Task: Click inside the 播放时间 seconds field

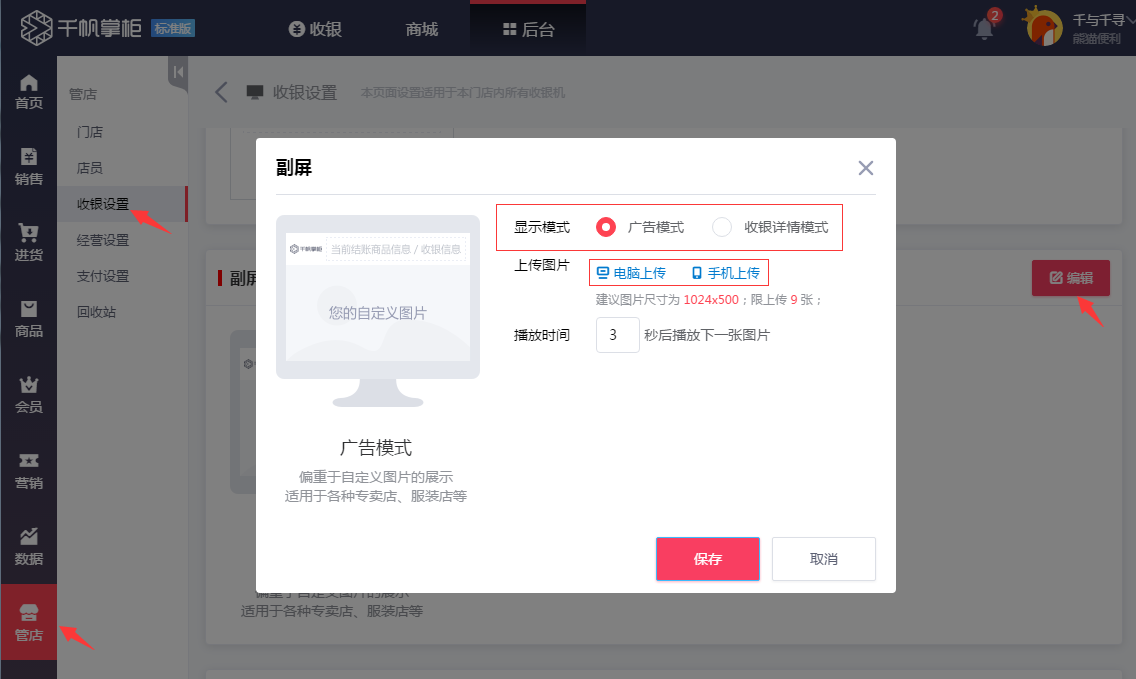Action: pos(617,335)
